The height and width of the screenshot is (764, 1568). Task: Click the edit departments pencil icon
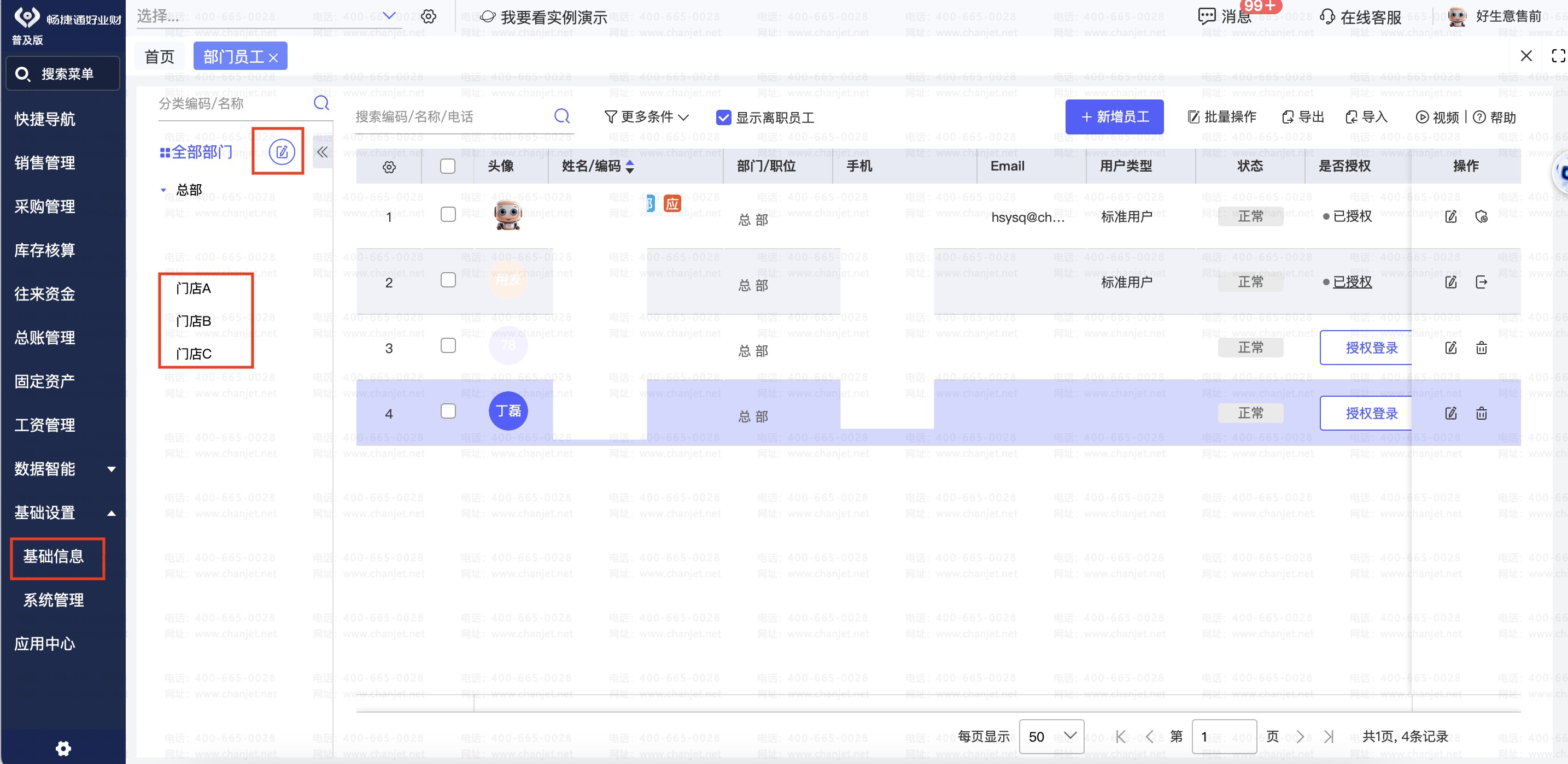(x=282, y=152)
